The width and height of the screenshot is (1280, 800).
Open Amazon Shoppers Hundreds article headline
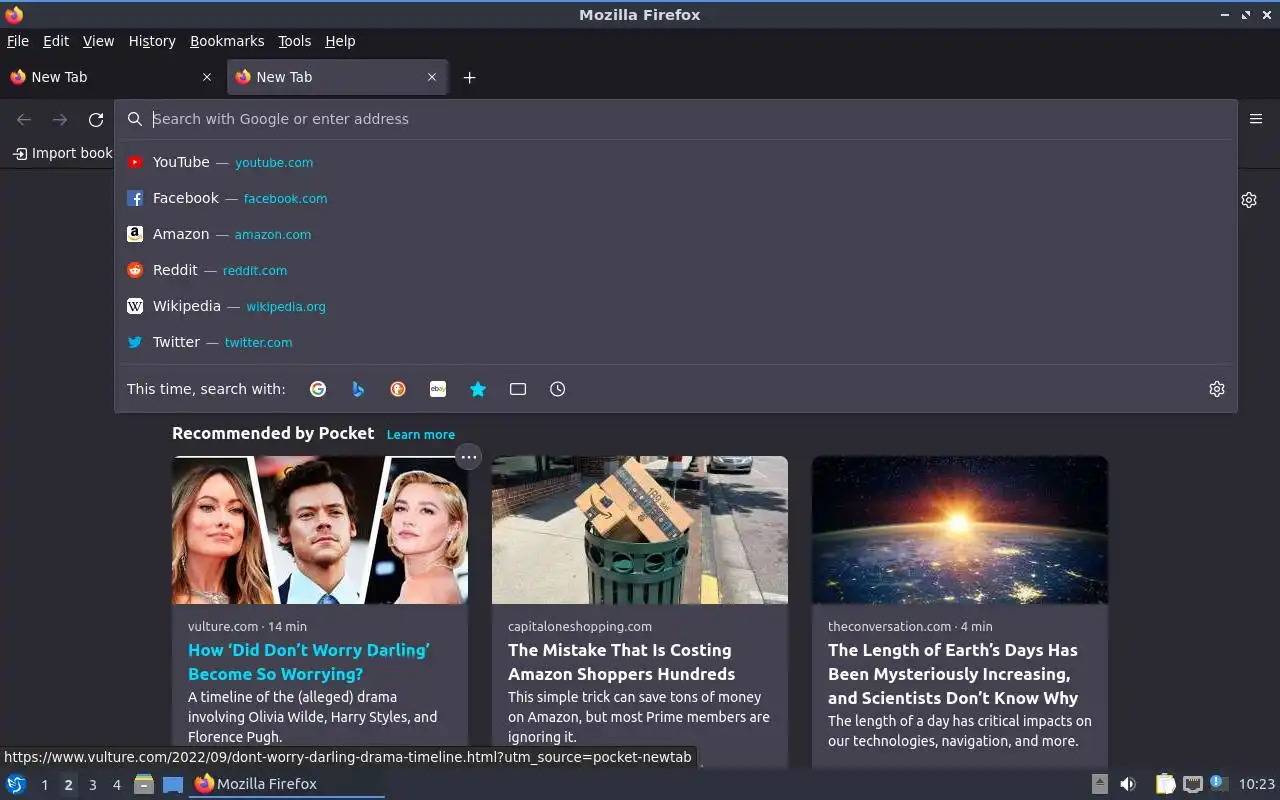click(x=621, y=662)
